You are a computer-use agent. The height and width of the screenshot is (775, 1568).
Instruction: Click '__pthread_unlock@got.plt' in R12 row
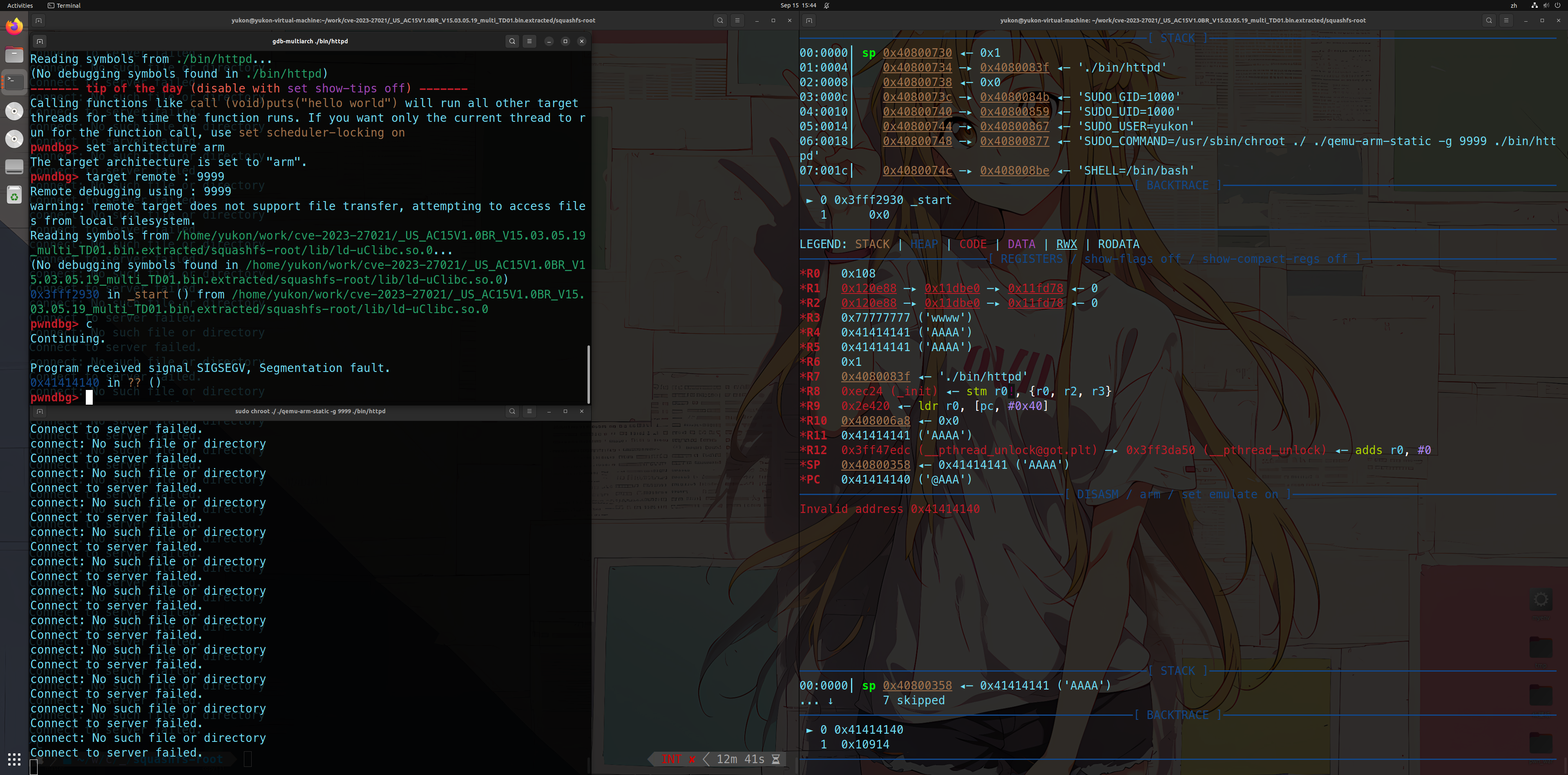click(x=1008, y=450)
